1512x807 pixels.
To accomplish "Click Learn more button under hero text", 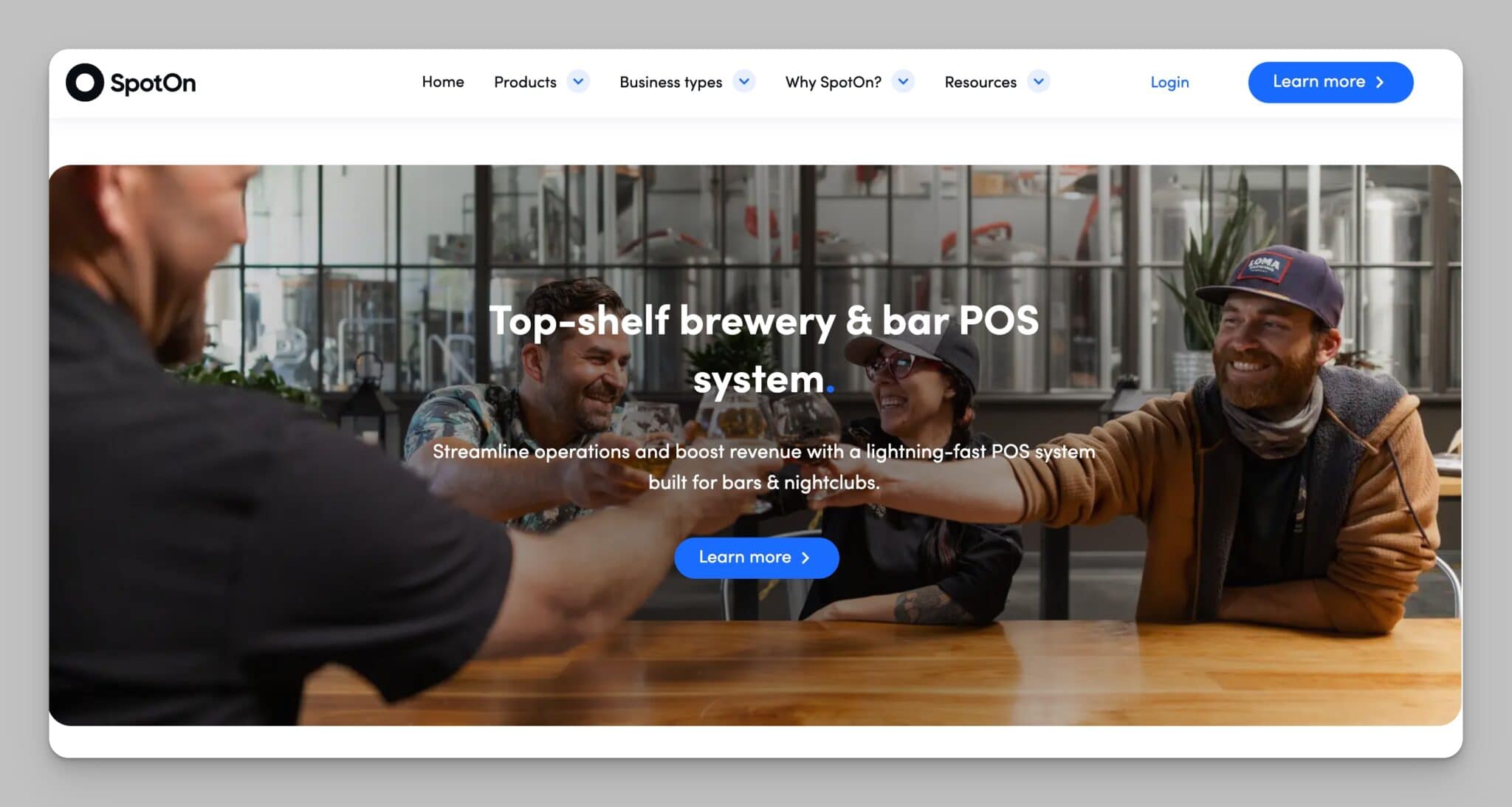I will 756,557.
